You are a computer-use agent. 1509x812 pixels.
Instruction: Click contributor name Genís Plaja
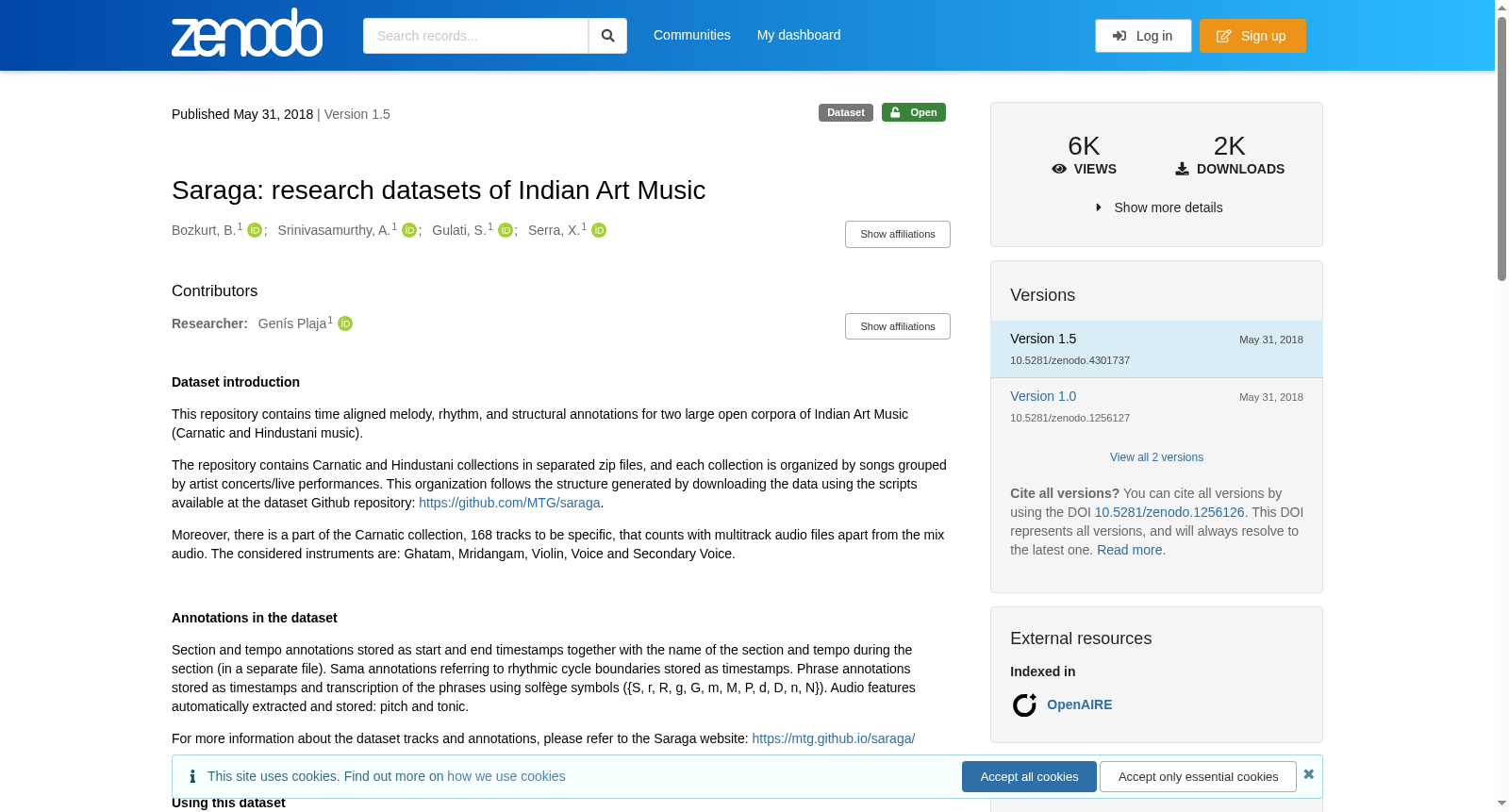(x=292, y=323)
